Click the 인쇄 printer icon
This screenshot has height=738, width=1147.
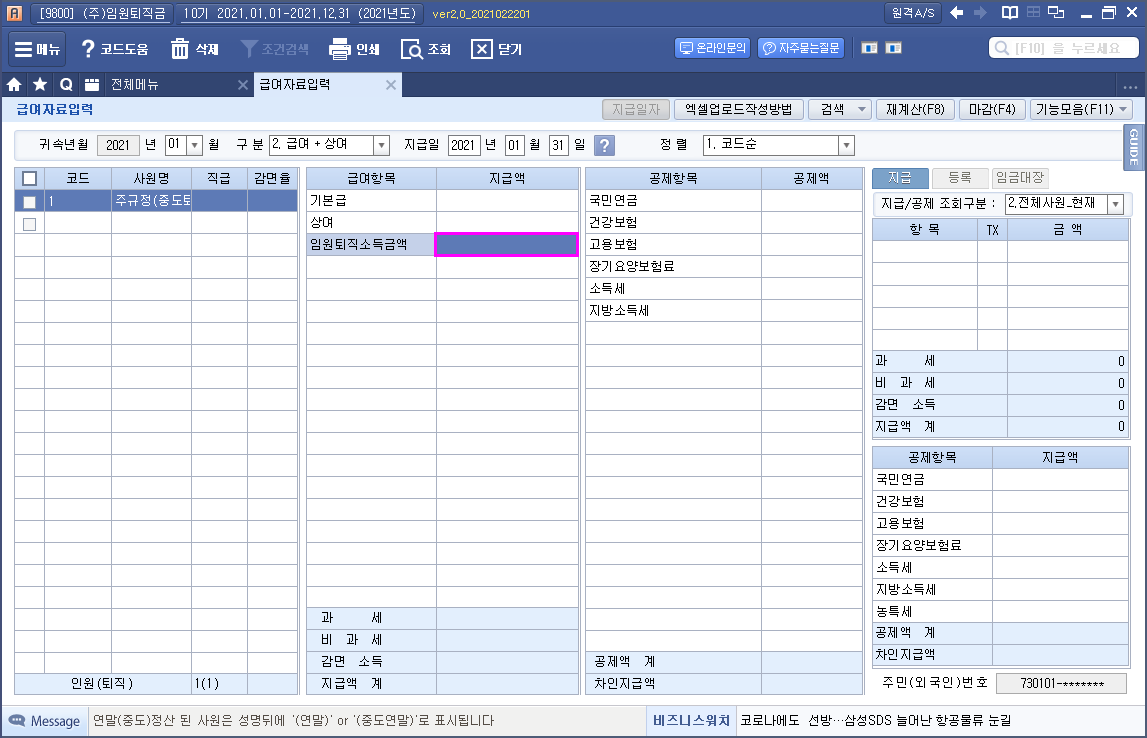[x=339, y=49]
